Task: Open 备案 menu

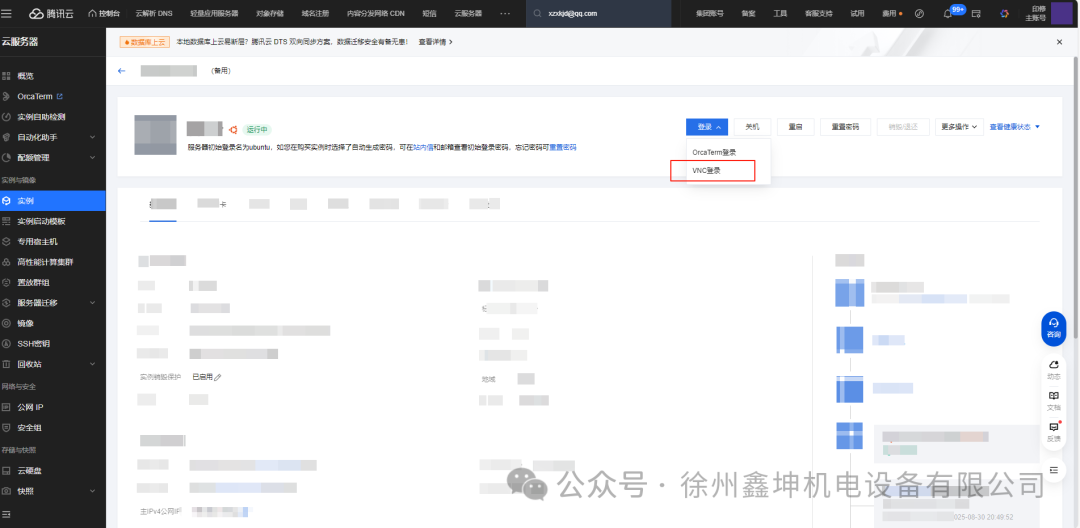Action: coord(749,13)
